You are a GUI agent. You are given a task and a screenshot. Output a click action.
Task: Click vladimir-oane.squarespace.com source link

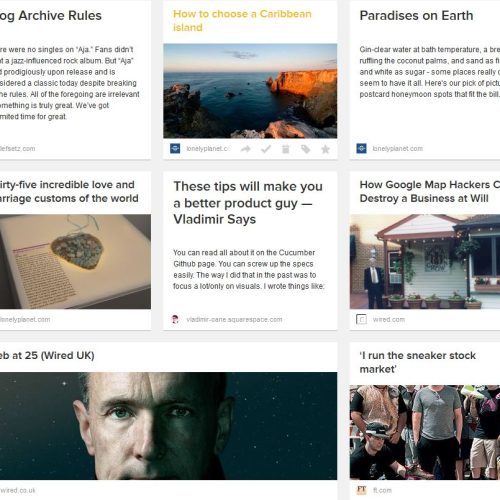coord(234,319)
